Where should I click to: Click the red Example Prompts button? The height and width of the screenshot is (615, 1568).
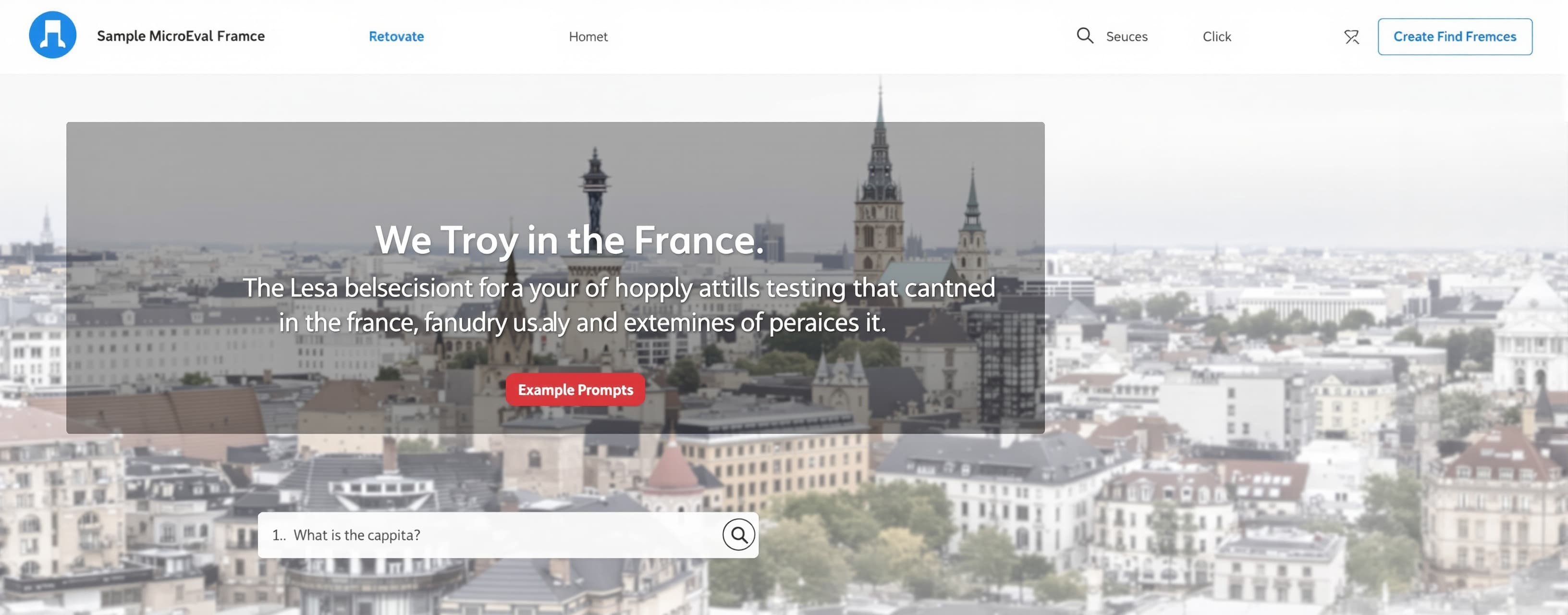pyautogui.click(x=575, y=389)
